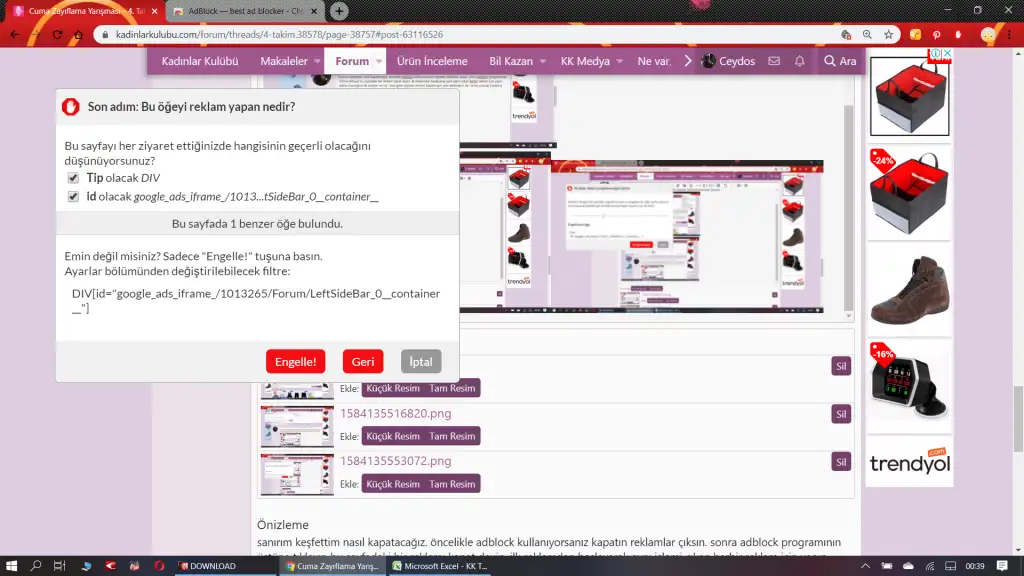Switch to the AdBlock browser tab
Viewport: 1024px width, 576px height.
(x=245, y=11)
